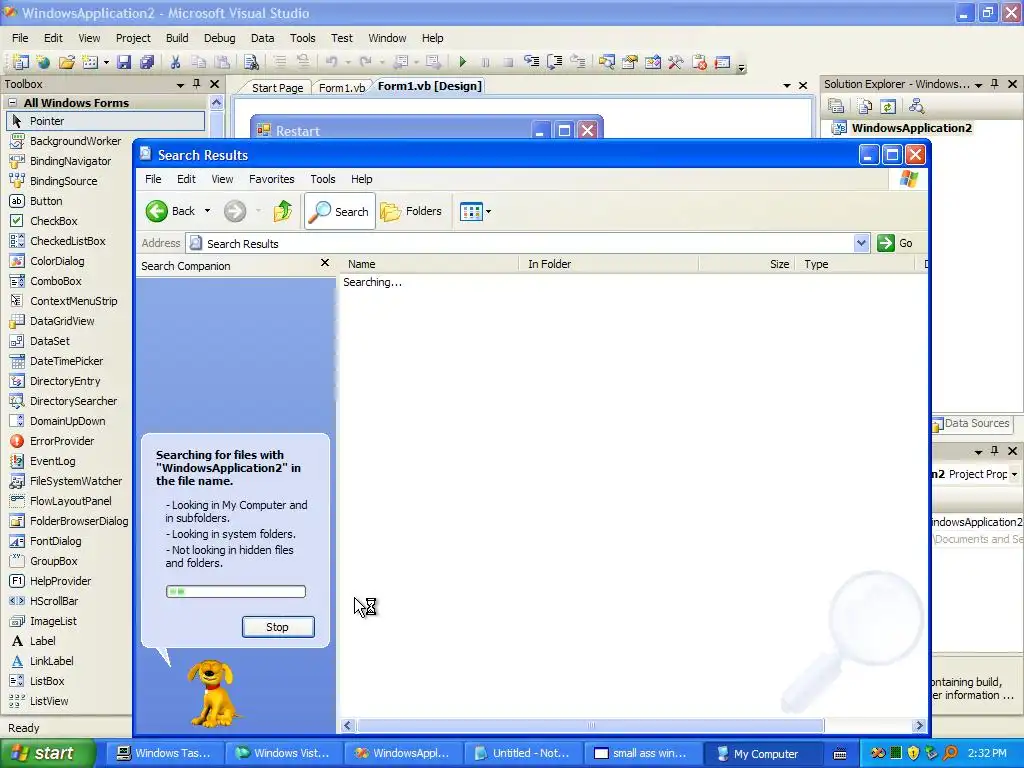Switch to Untitled - Notepad in taskbar

522,753
